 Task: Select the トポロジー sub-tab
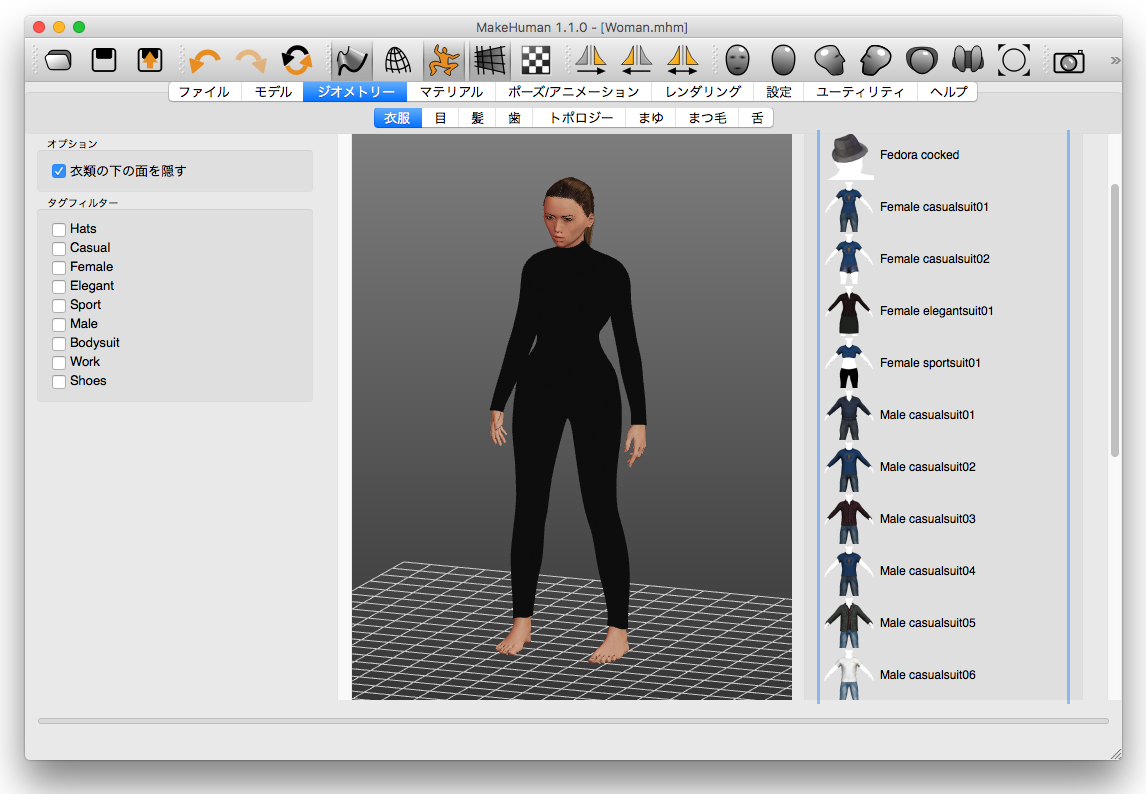[580, 117]
